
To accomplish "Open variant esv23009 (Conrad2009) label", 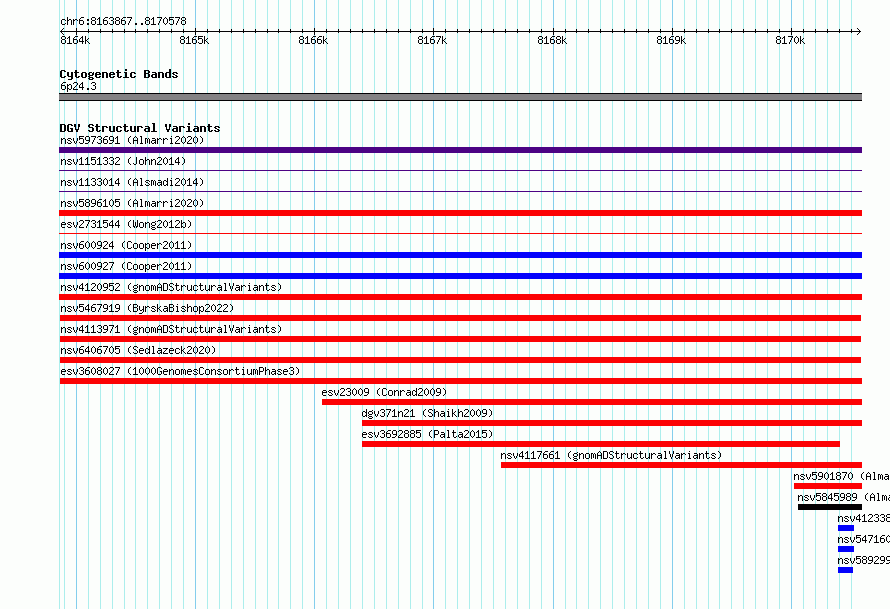I will tap(384, 392).
